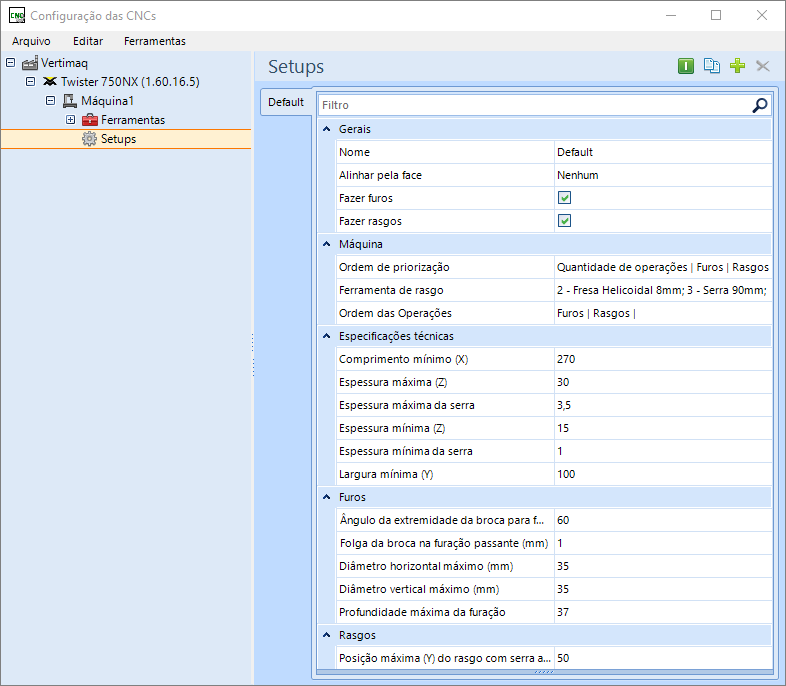Screen dimensions: 786x686
Task: Open the Editar menu
Action: [88, 41]
